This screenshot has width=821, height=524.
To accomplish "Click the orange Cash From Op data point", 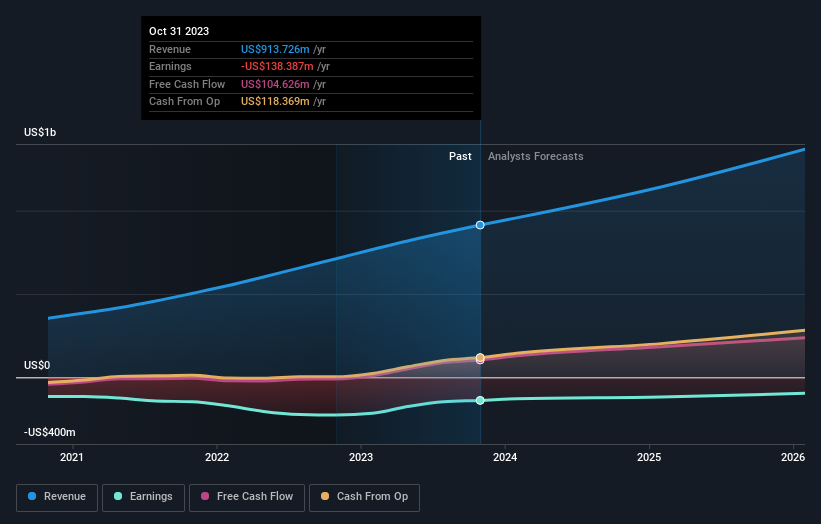I will pyautogui.click(x=480, y=358).
